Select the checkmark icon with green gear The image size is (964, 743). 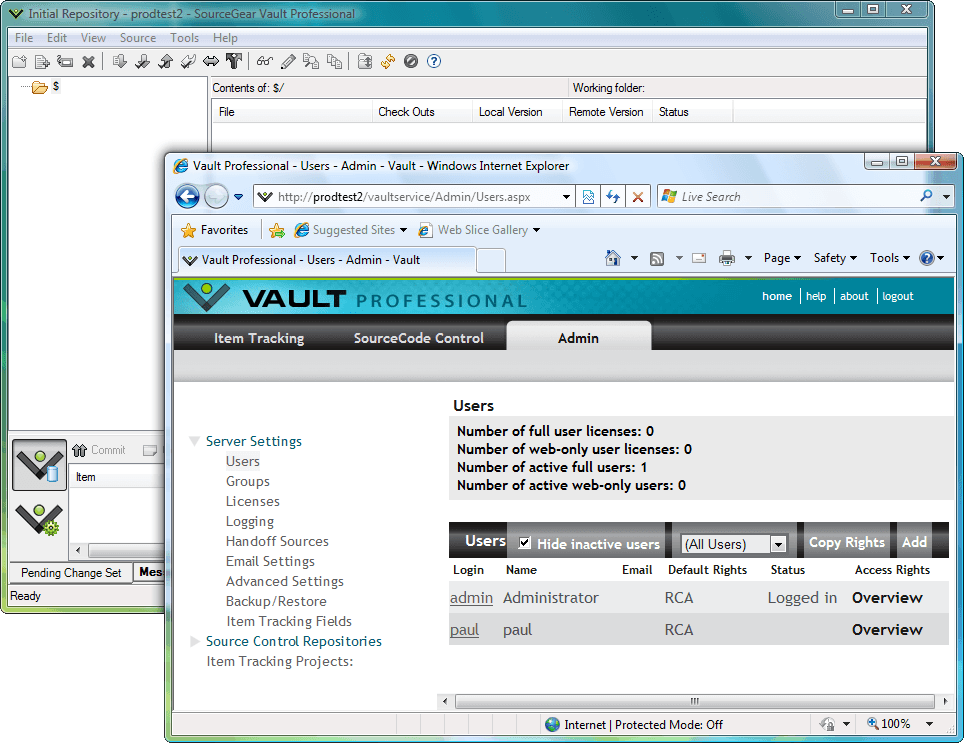(x=39, y=519)
